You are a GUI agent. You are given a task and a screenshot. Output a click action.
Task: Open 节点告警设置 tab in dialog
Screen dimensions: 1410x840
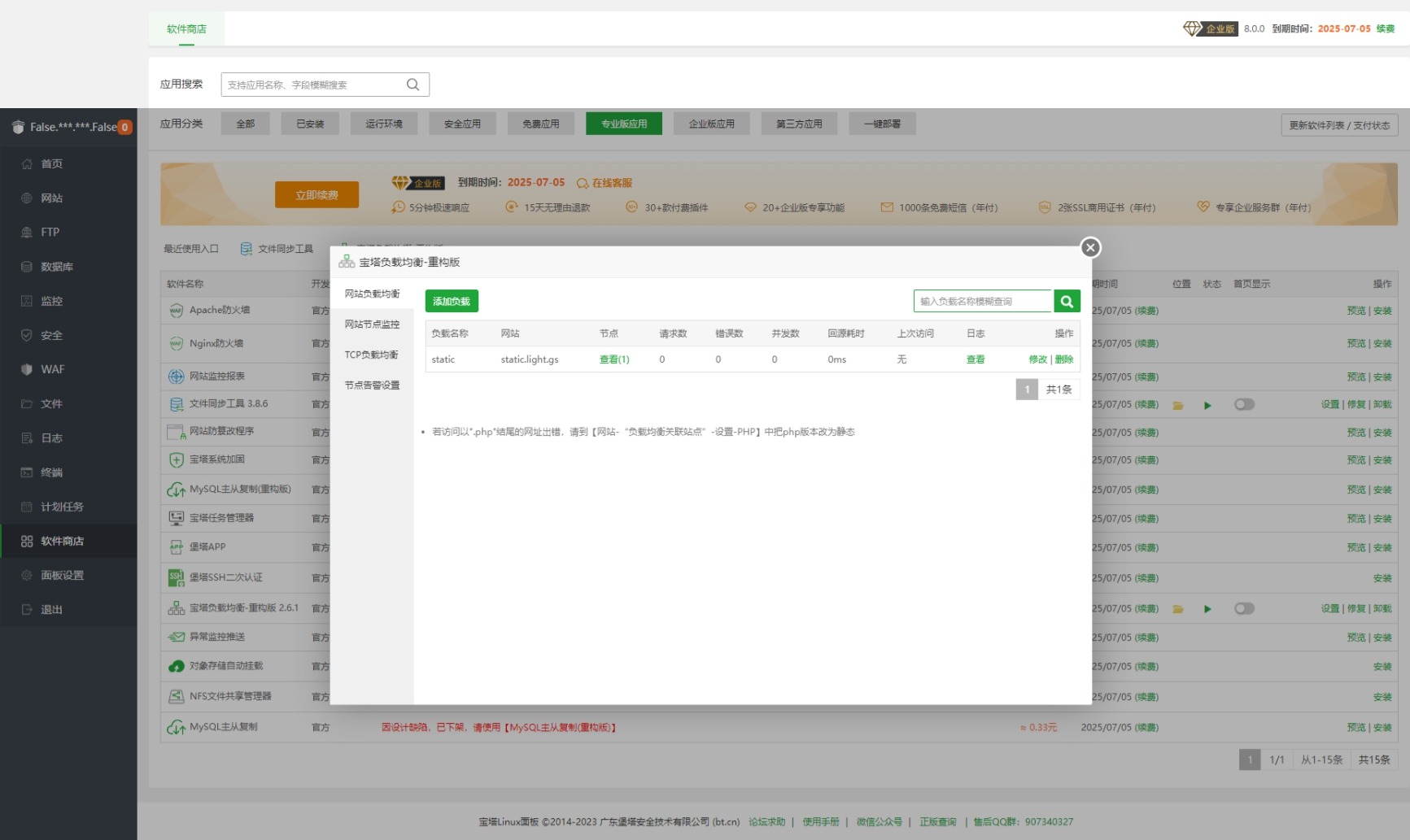(x=372, y=385)
